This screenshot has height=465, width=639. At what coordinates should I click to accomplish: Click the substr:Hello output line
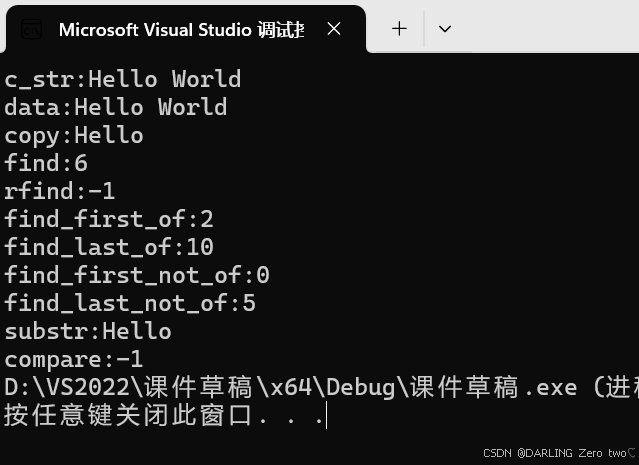pos(88,331)
